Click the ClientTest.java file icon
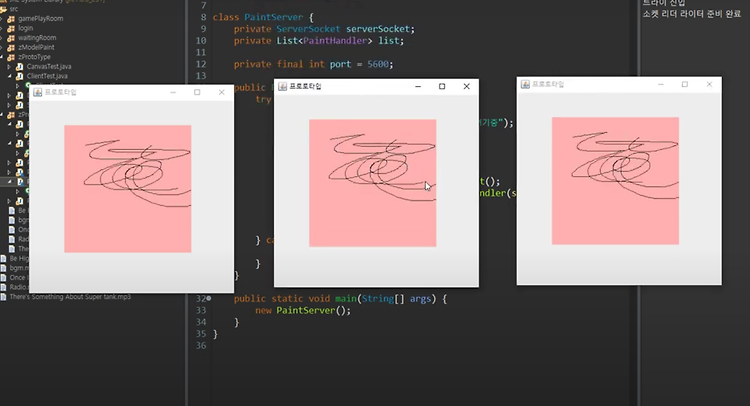The width and height of the screenshot is (750, 406). click(20, 76)
